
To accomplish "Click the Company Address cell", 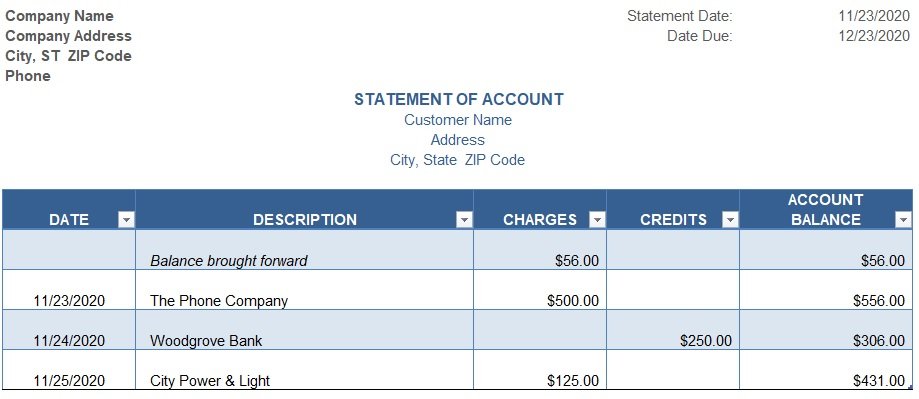I will (69, 36).
